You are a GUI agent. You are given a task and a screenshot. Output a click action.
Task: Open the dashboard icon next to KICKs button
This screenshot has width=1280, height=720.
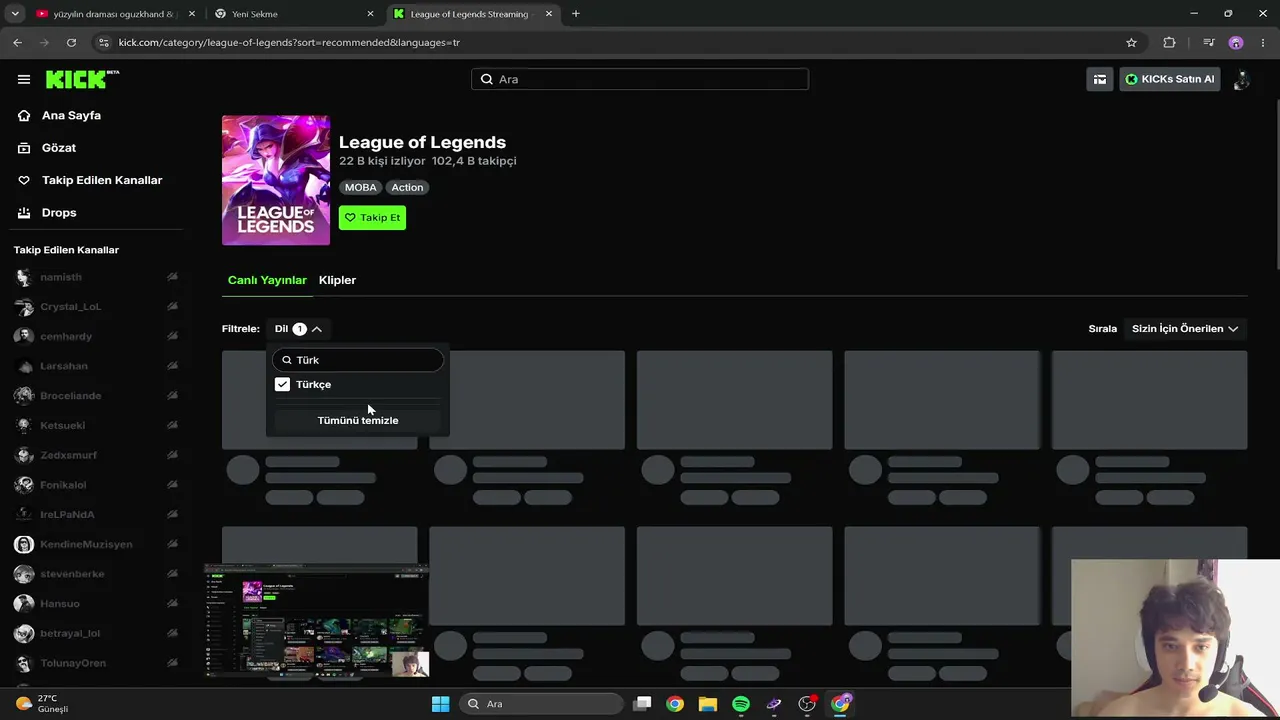click(x=1100, y=79)
